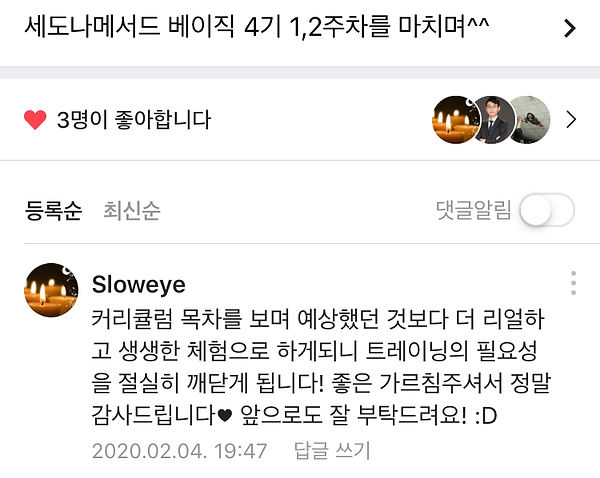The image size is (600, 478).
Task: Click the 답글 쓰기 reply button
Action: (x=332, y=450)
